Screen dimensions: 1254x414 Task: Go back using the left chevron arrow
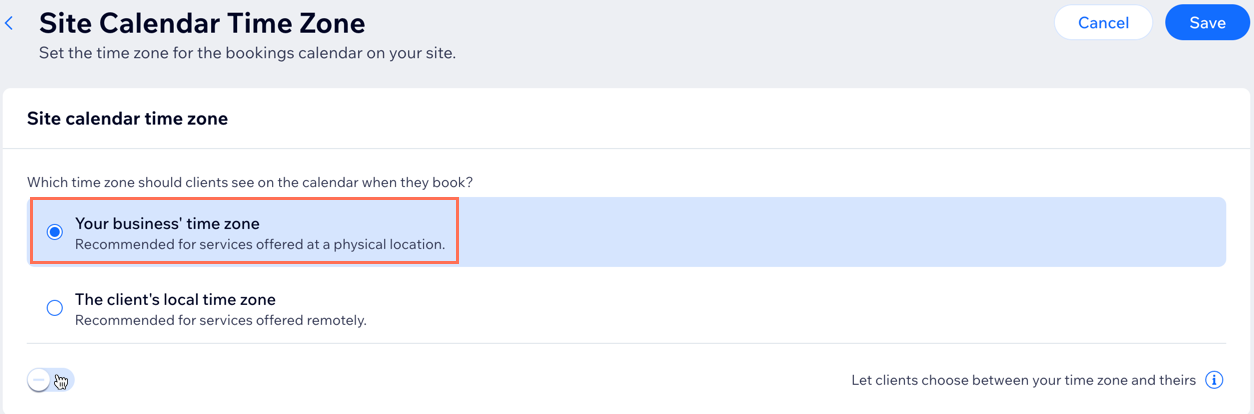click(x=9, y=23)
